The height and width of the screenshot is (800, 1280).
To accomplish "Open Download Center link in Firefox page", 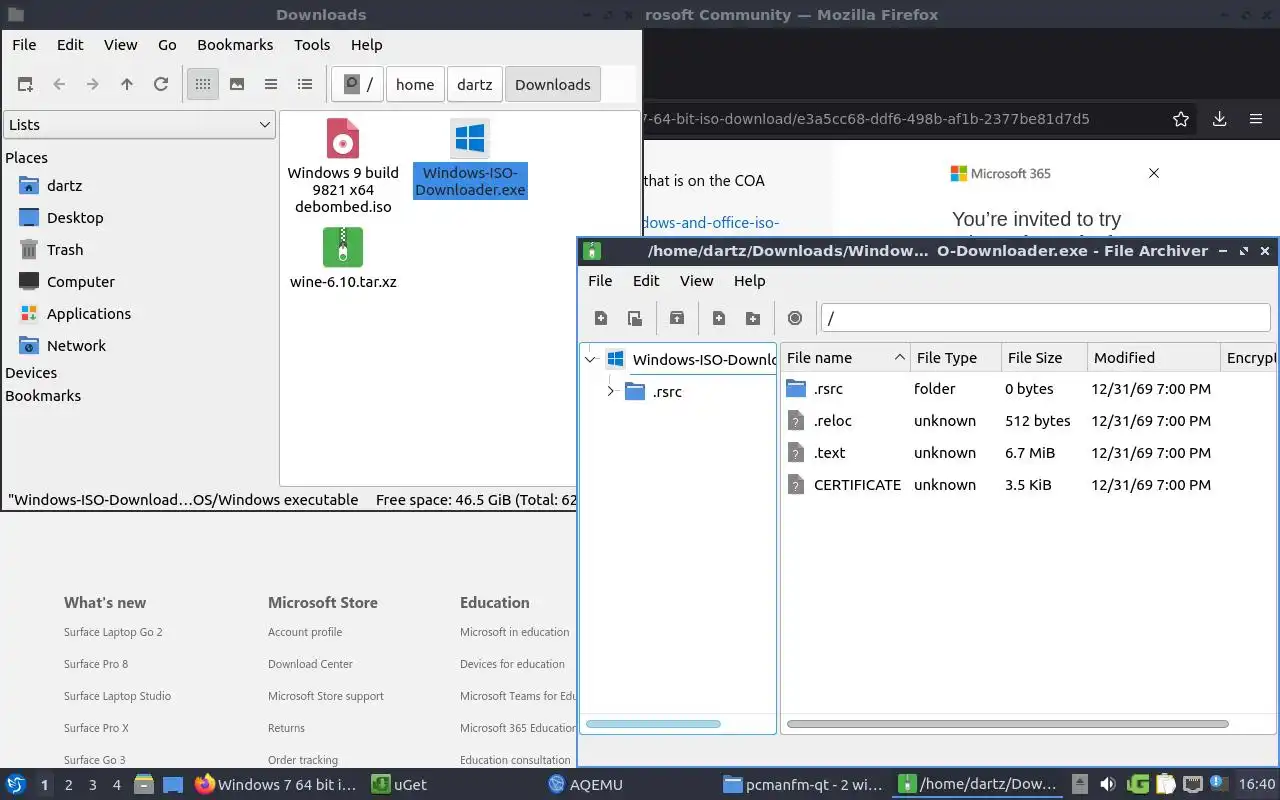I will coord(310,664).
